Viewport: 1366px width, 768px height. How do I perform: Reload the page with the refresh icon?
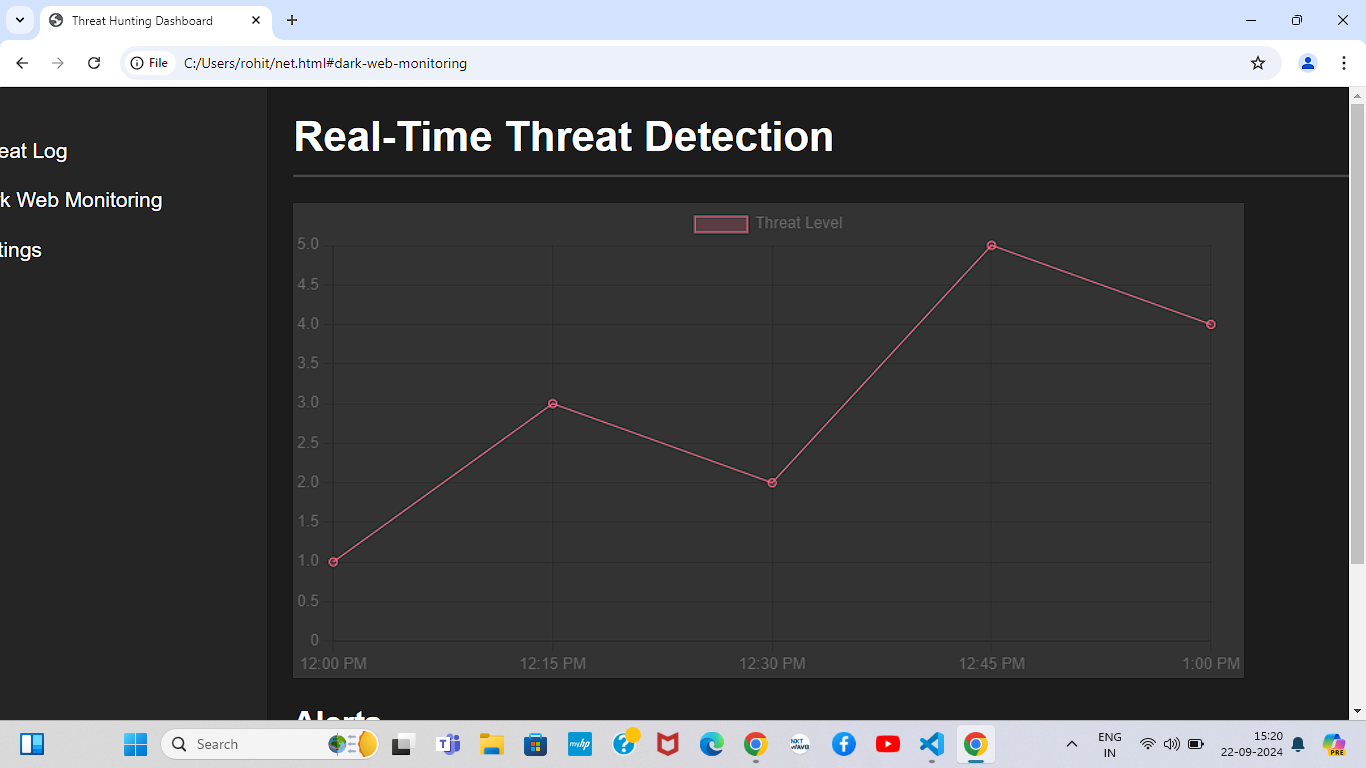[94, 63]
